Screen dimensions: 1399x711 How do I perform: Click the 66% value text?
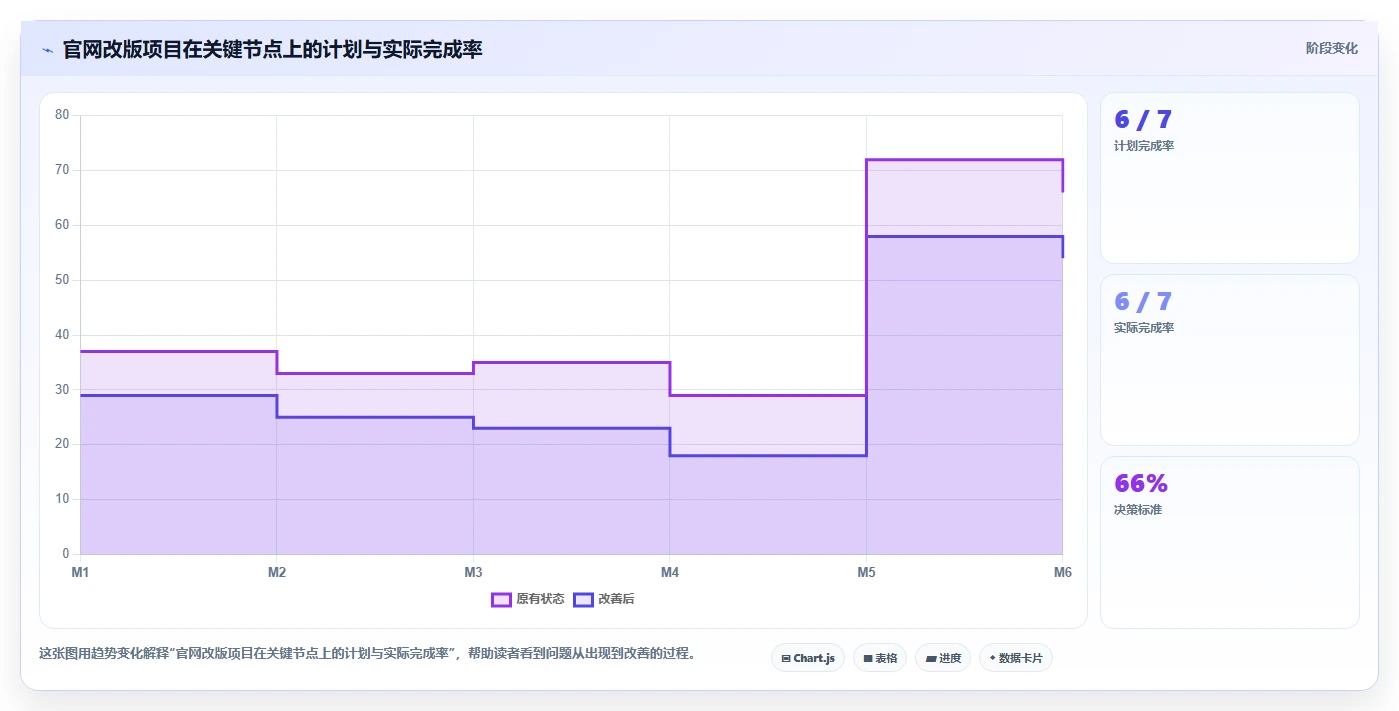pos(1141,483)
